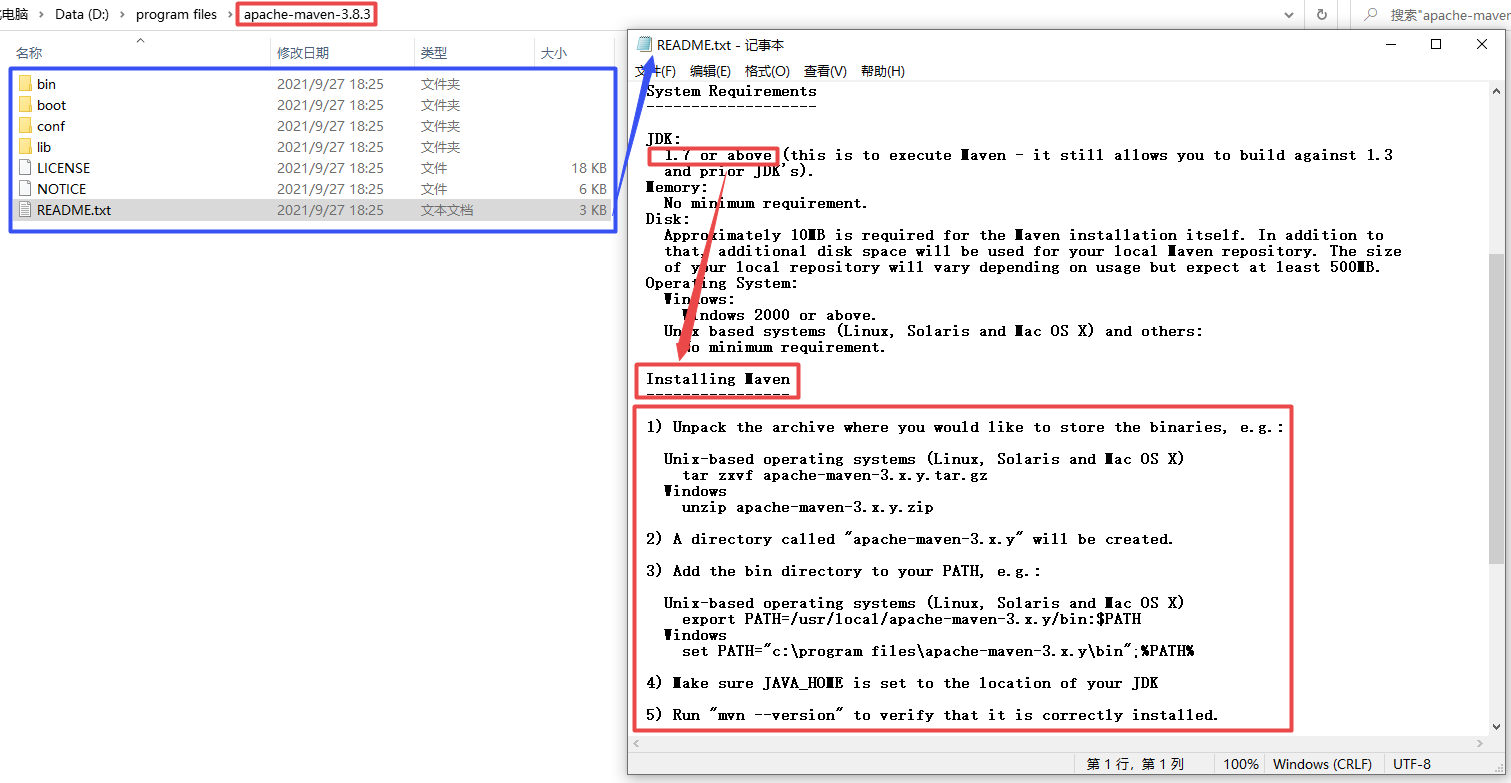Open the 帮助(H) menu in Notepad
The image size is (1511, 783).
click(x=882, y=72)
